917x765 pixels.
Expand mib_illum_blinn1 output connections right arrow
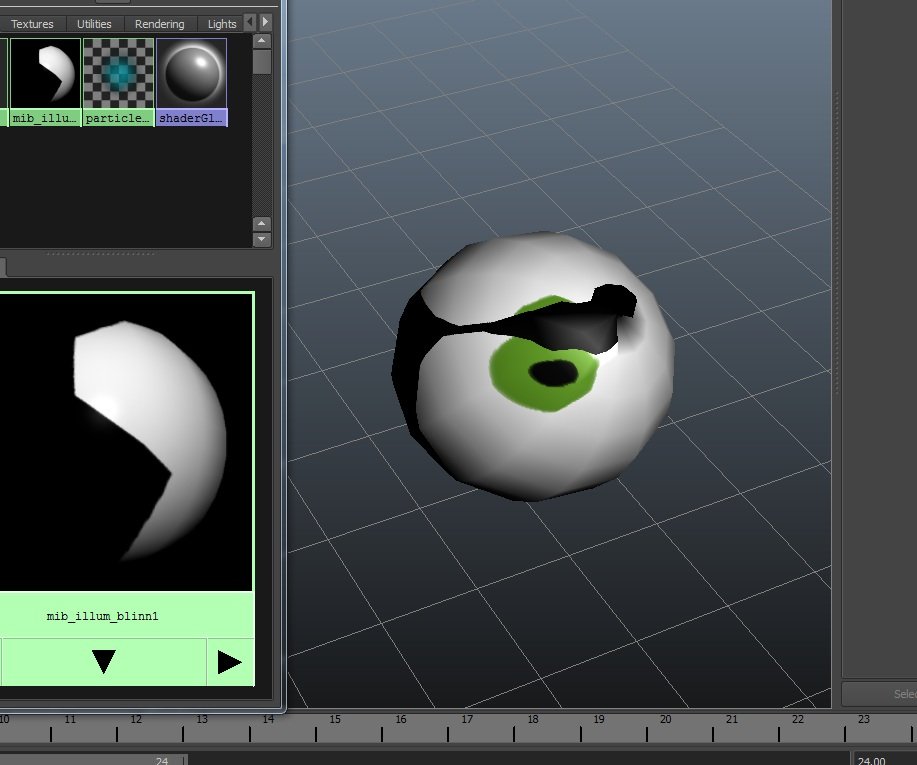pos(230,662)
